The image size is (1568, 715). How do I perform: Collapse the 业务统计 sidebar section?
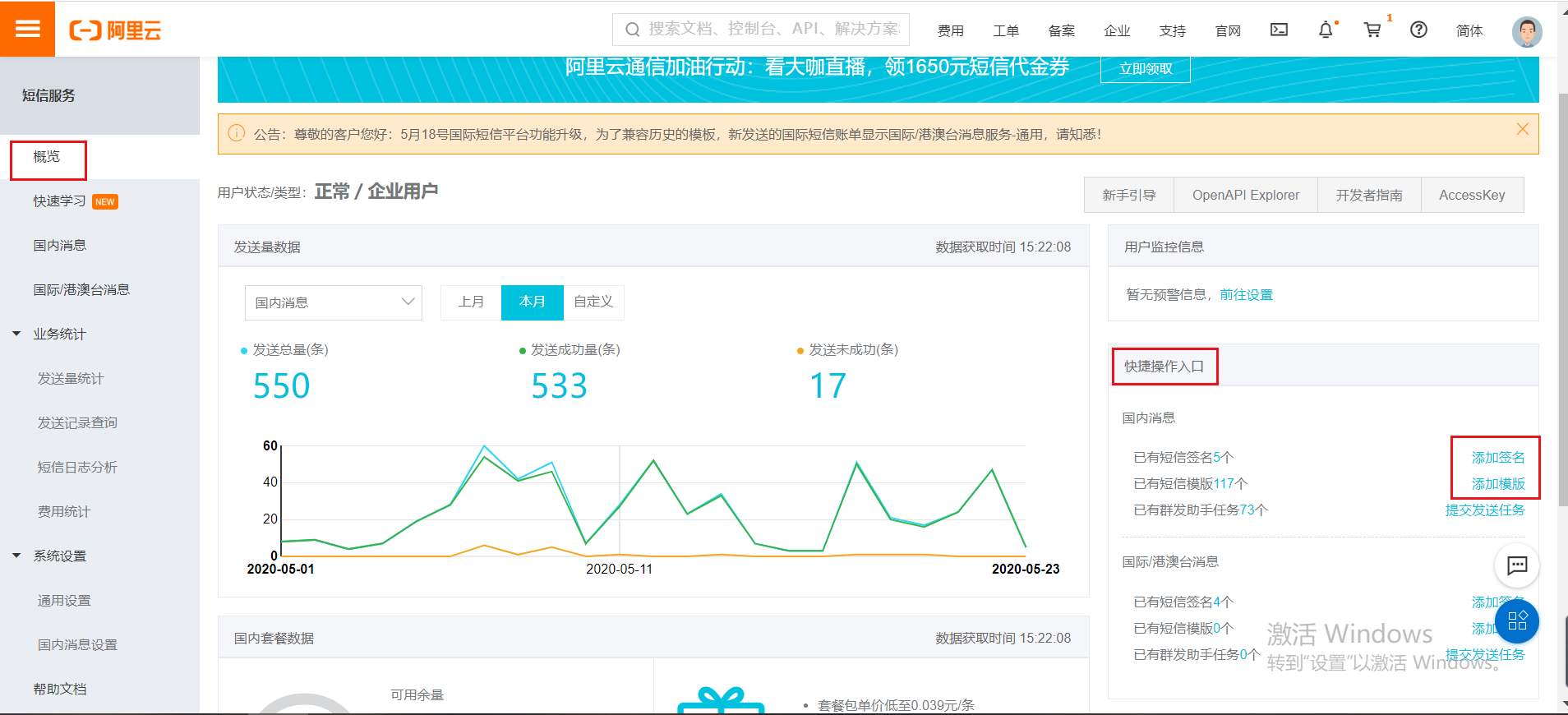pos(16,334)
